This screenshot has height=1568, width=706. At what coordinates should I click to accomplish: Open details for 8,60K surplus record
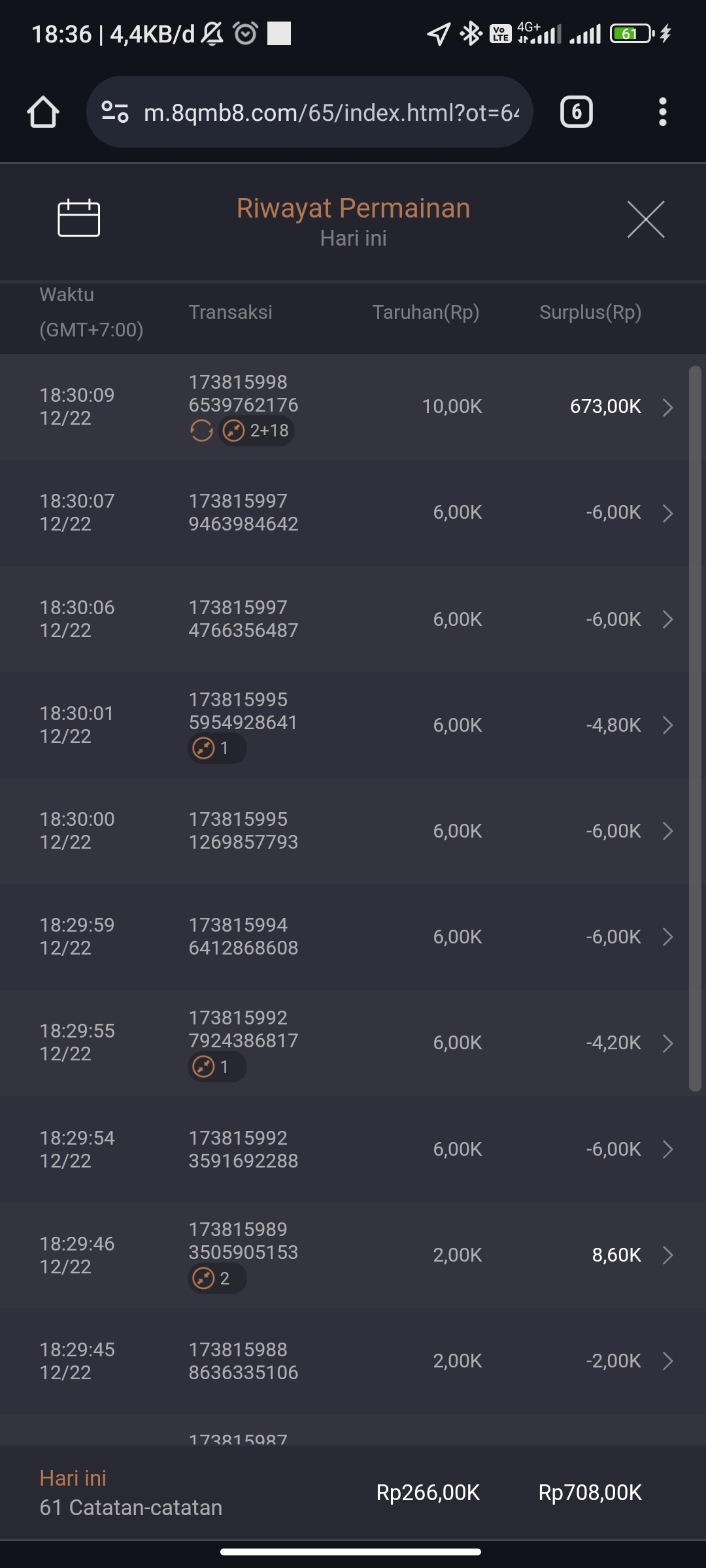point(667,1255)
